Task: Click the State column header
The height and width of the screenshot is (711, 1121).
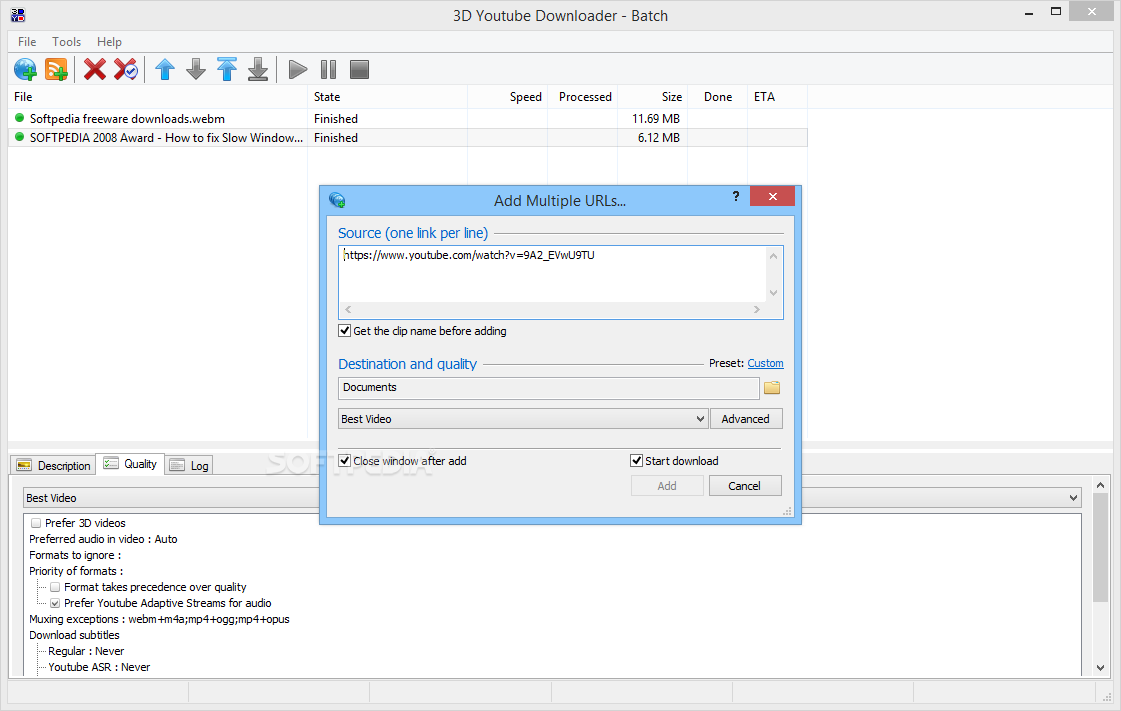Action: point(387,96)
